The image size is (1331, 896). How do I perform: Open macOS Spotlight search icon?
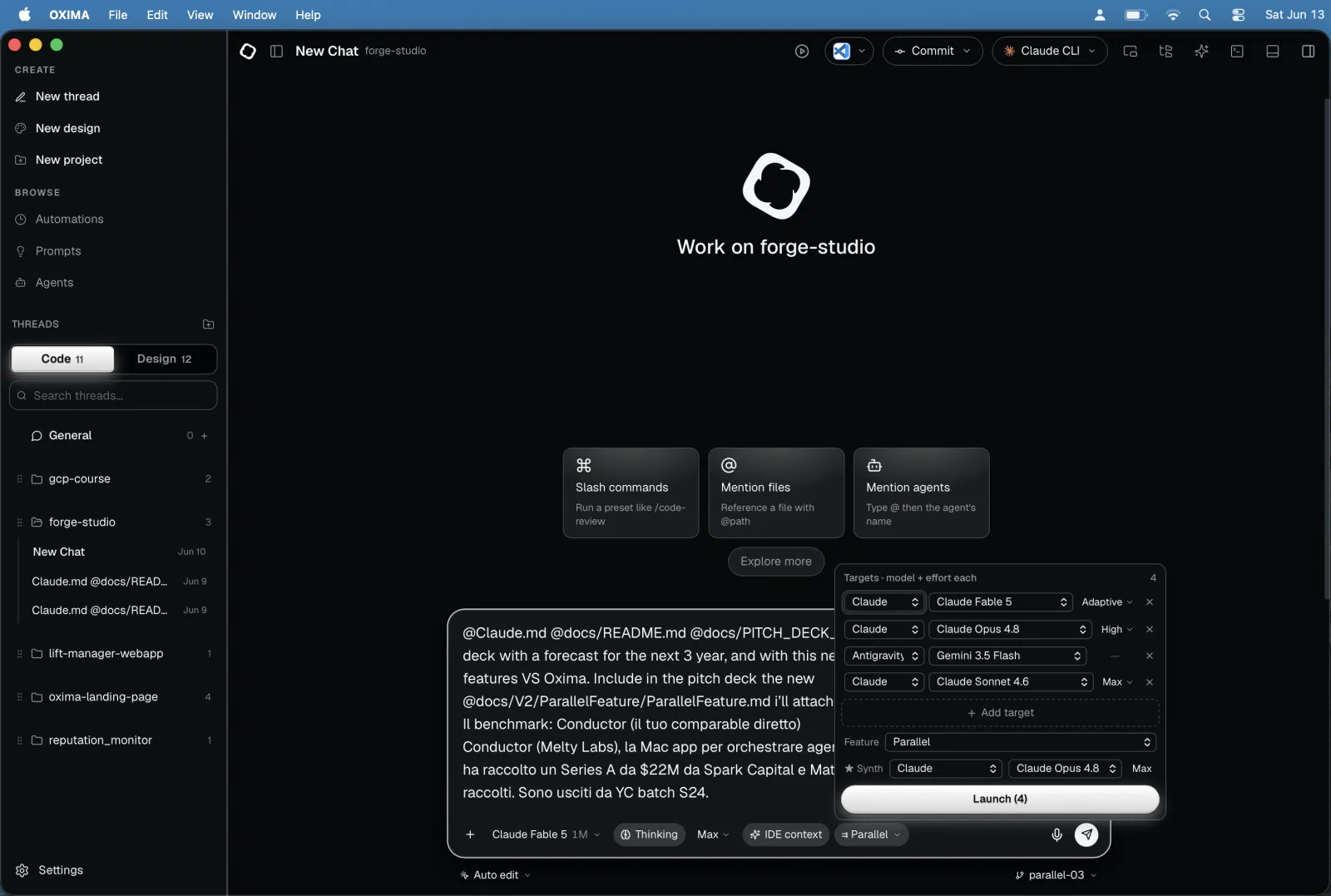click(1205, 15)
